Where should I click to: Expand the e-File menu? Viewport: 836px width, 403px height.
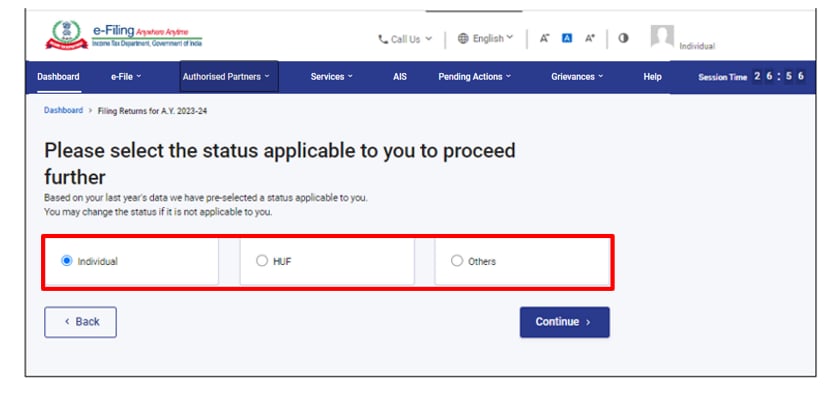coord(126,77)
